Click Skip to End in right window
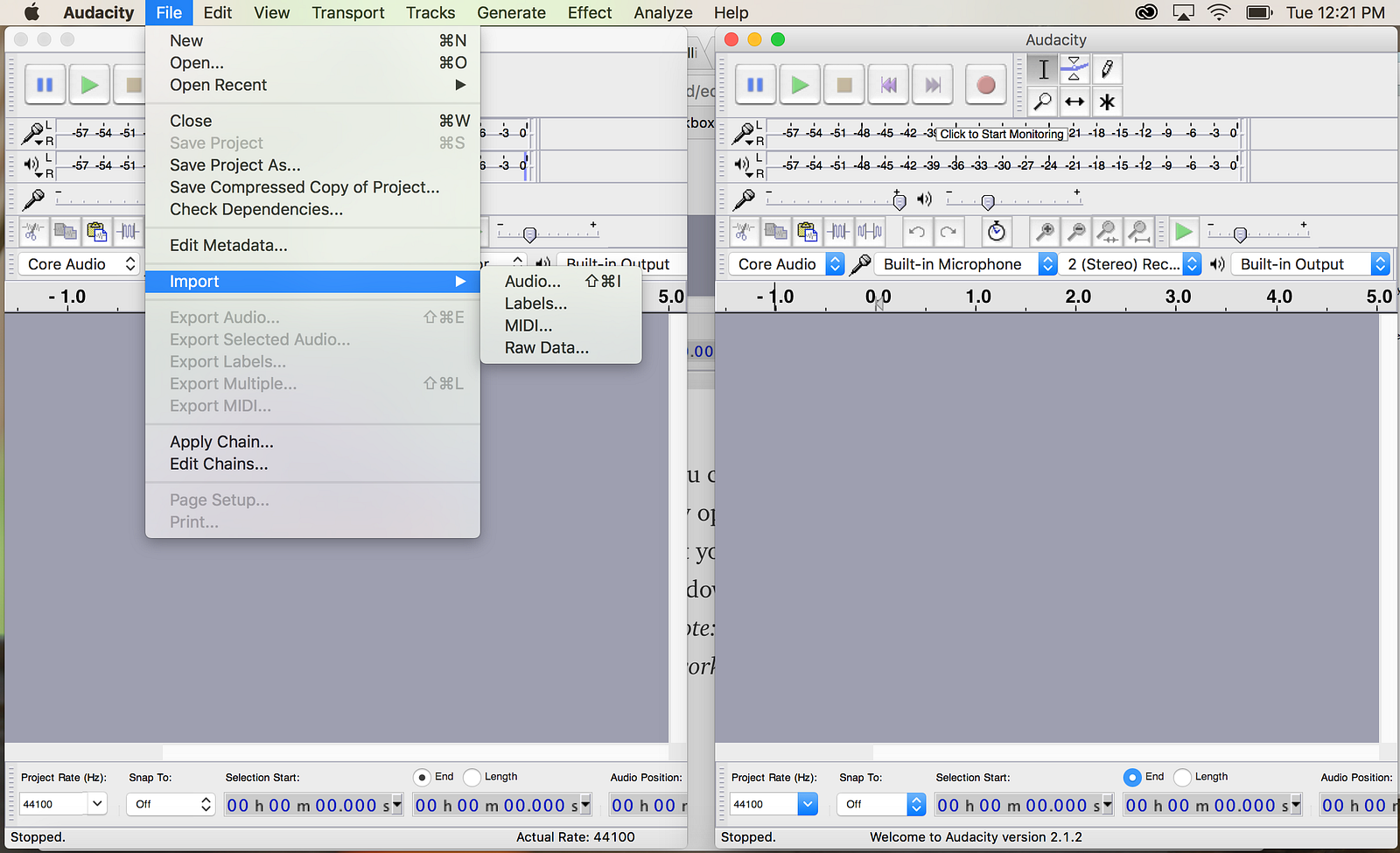Screen dimensions: 1400x853 (x=933, y=85)
